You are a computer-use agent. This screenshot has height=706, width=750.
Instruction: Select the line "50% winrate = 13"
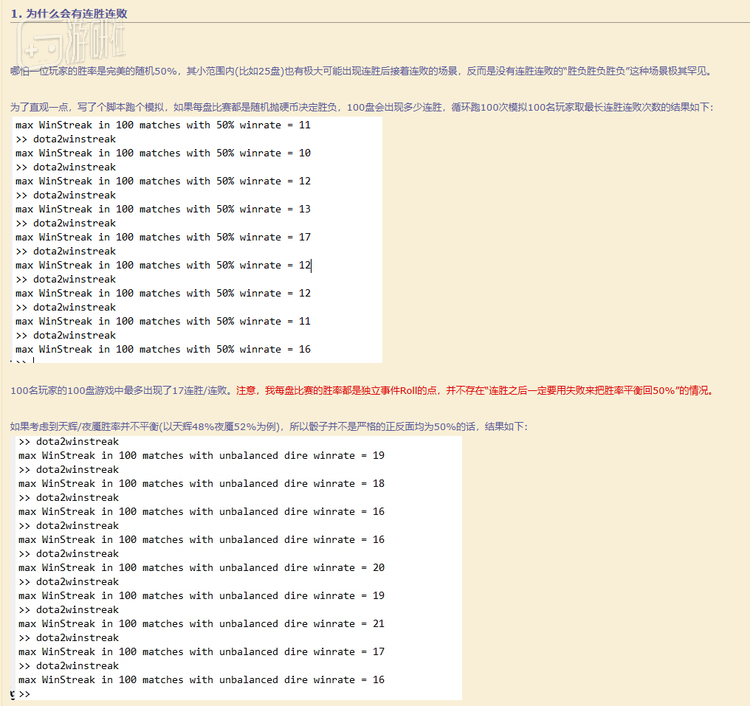pos(163,209)
